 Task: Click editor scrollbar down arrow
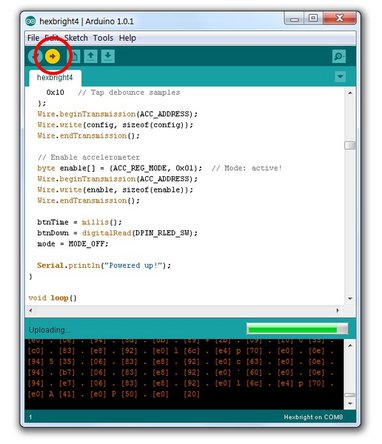pos(350,298)
